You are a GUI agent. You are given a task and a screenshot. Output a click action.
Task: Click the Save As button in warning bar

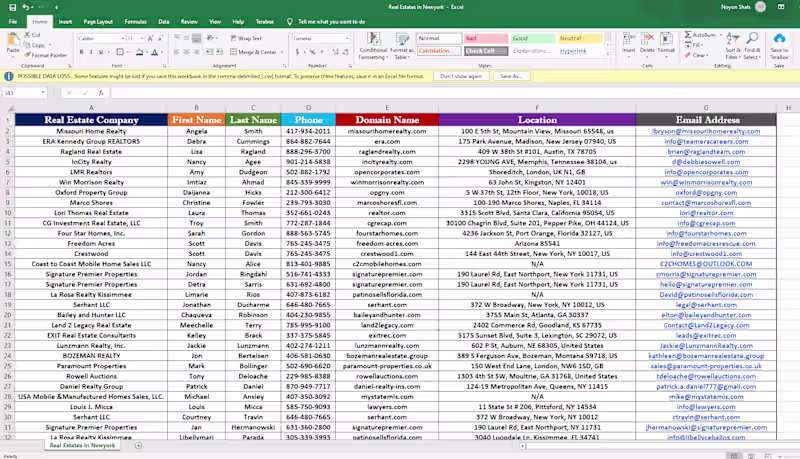click(511, 76)
